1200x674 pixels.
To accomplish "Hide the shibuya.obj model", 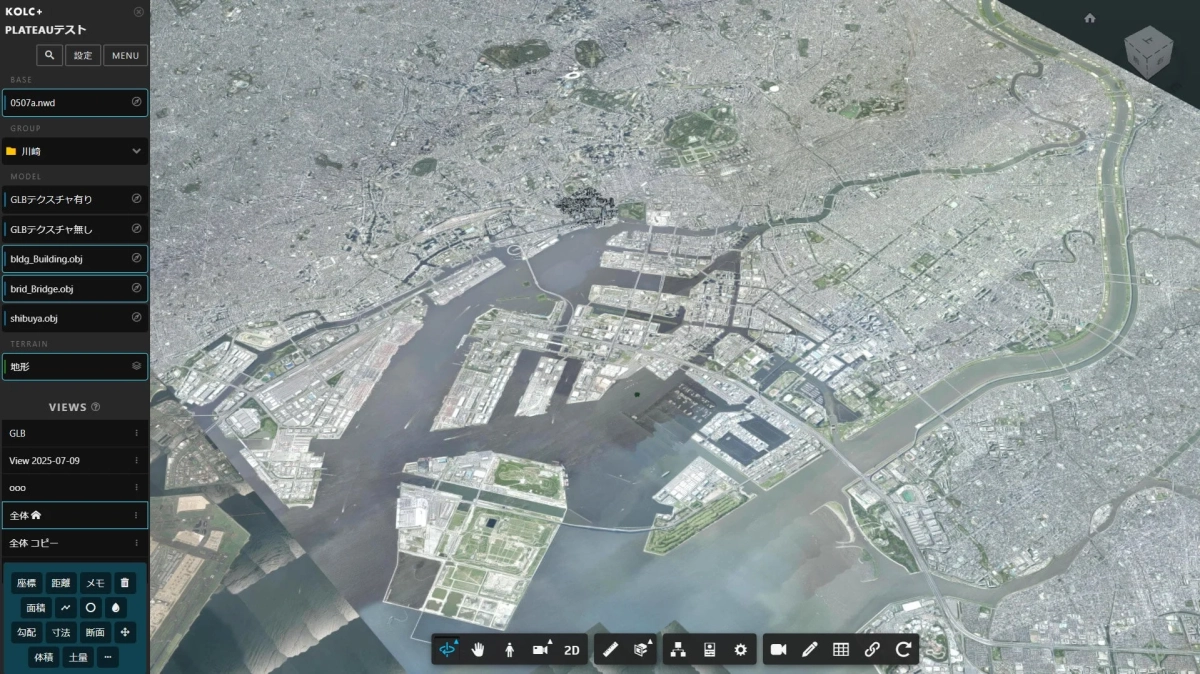I will [138, 317].
